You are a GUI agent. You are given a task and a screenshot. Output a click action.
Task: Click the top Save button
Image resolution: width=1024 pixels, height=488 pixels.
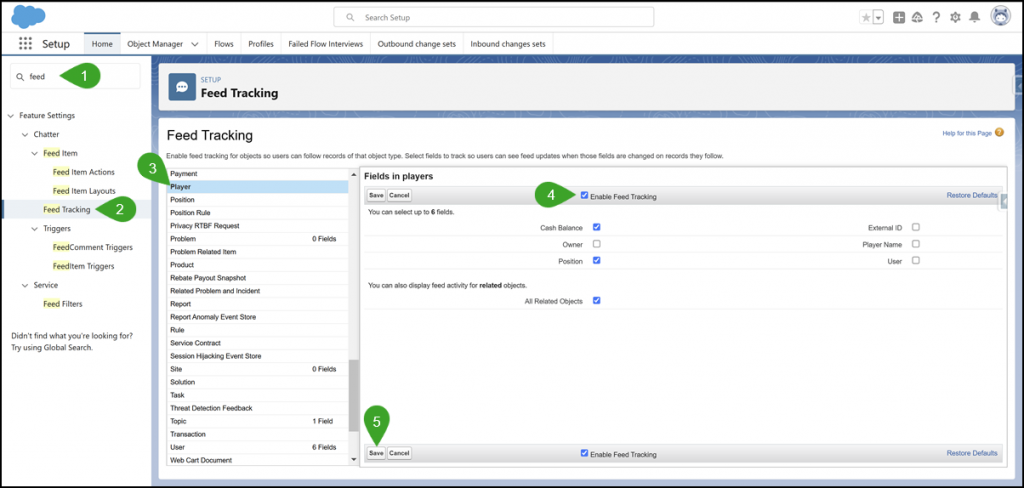tap(376, 195)
